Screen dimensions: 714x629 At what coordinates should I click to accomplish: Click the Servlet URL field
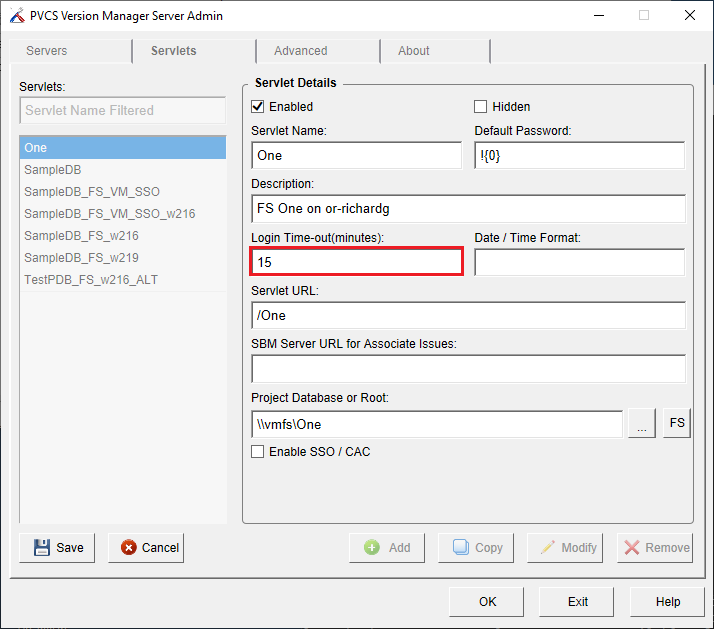click(468, 315)
